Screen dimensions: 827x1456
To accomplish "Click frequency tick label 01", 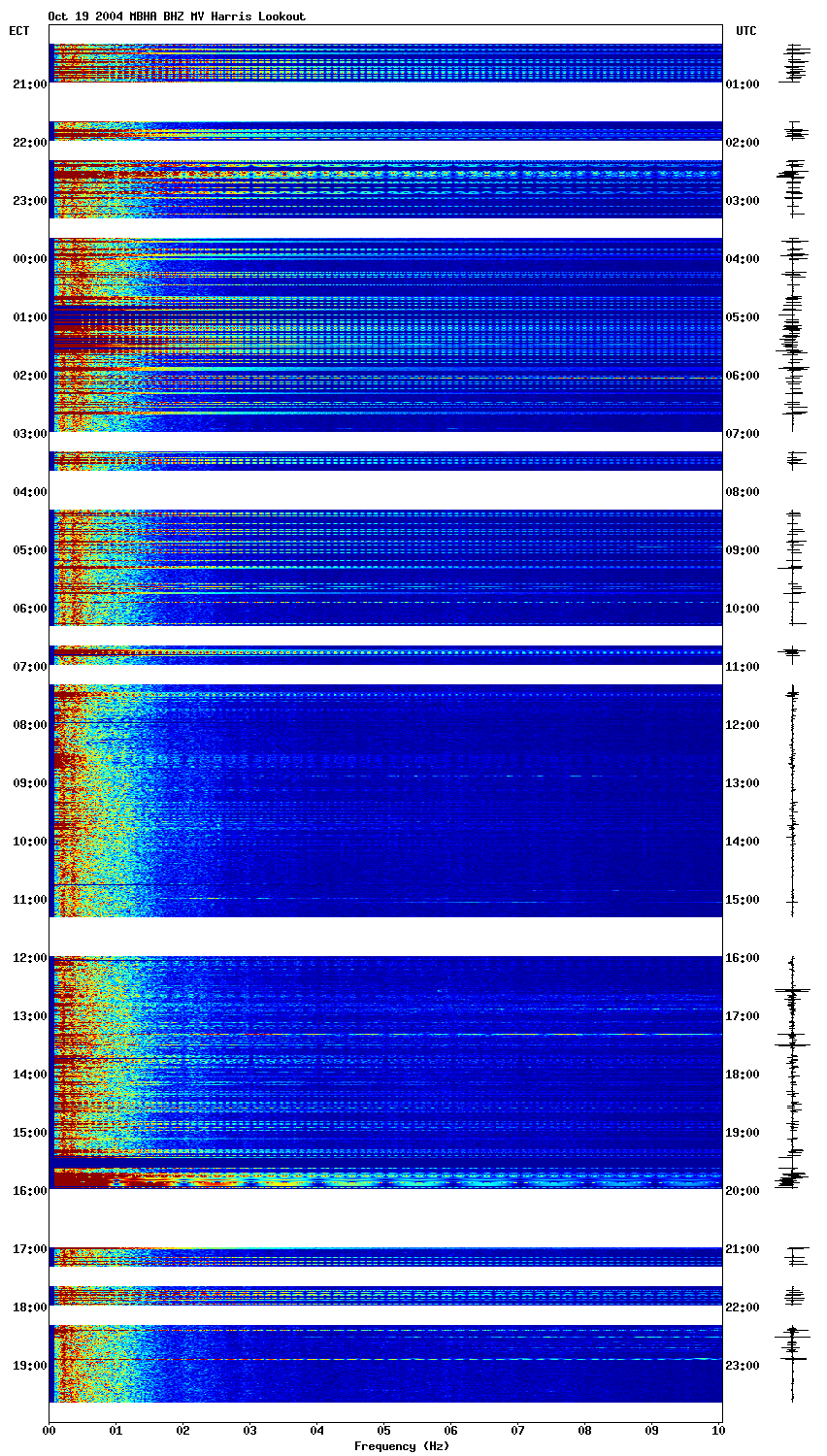I will 116,1430.
